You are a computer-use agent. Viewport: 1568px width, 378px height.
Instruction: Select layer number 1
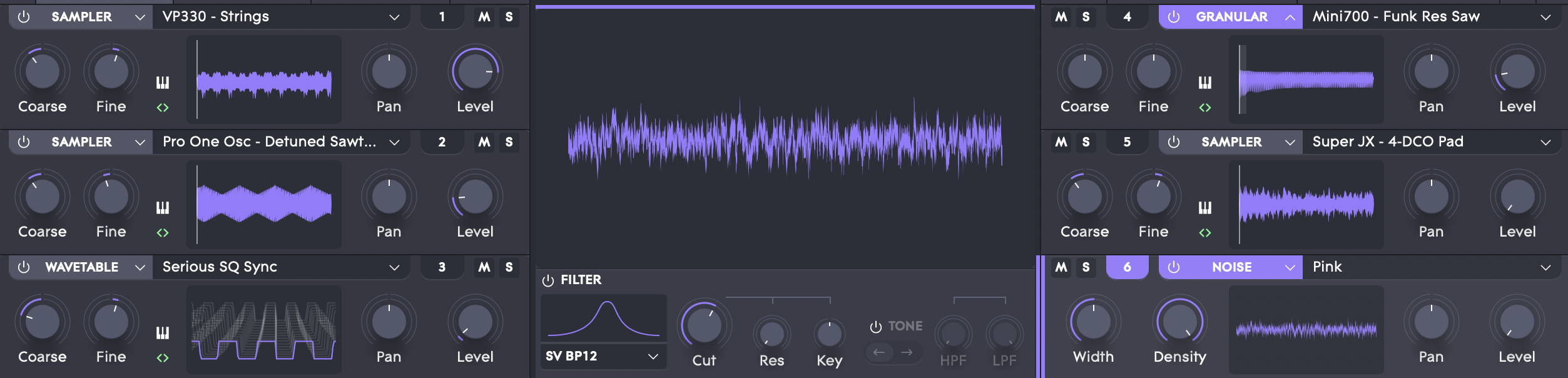click(x=442, y=17)
